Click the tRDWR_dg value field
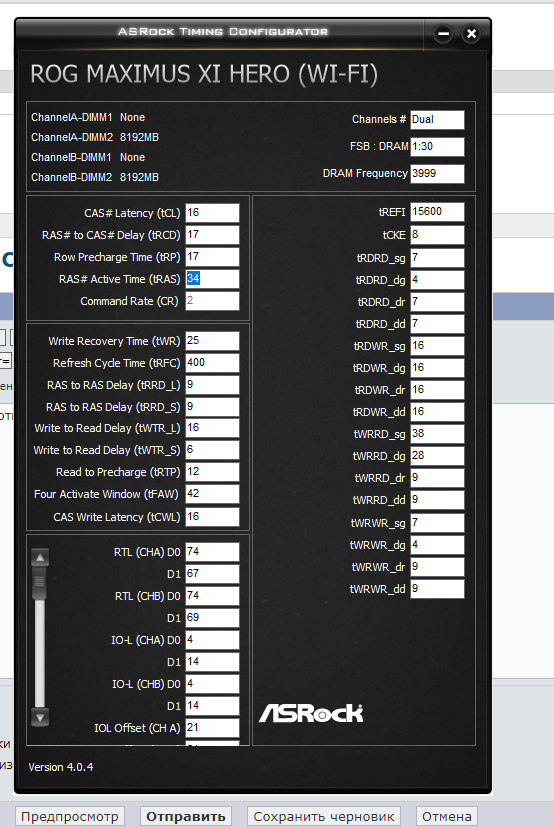This screenshot has width=554, height=828. click(437, 368)
